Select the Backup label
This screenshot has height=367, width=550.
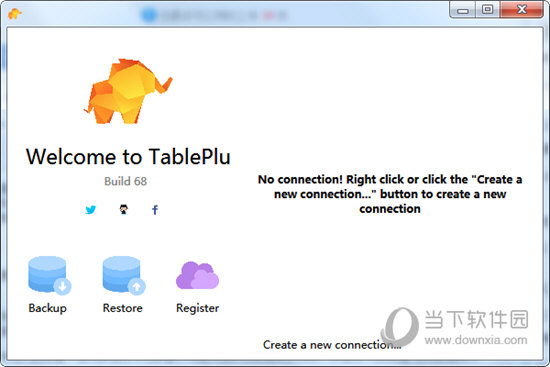click(x=47, y=308)
